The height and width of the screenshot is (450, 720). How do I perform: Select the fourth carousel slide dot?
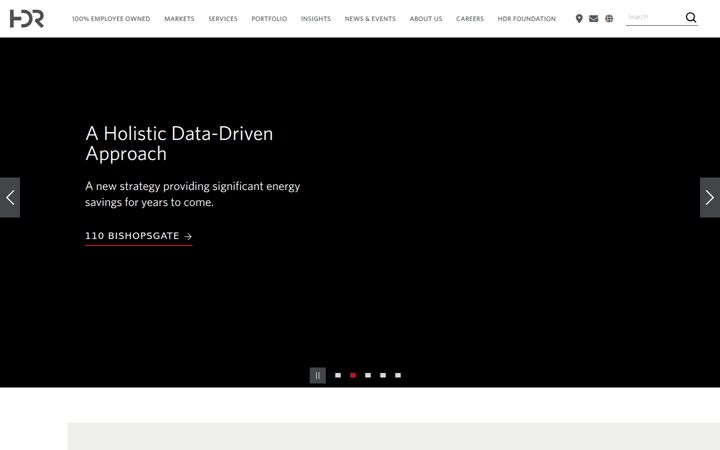(383, 375)
